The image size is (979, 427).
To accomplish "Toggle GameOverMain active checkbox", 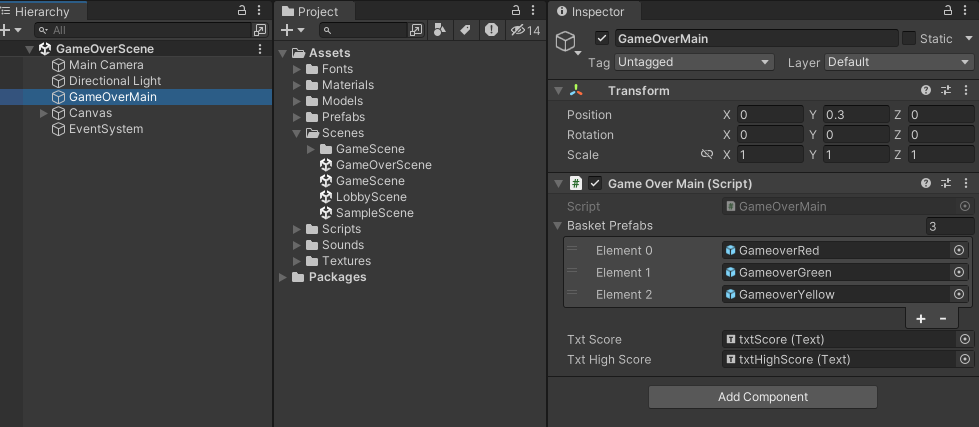I will pyautogui.click(x=602, y=39).
